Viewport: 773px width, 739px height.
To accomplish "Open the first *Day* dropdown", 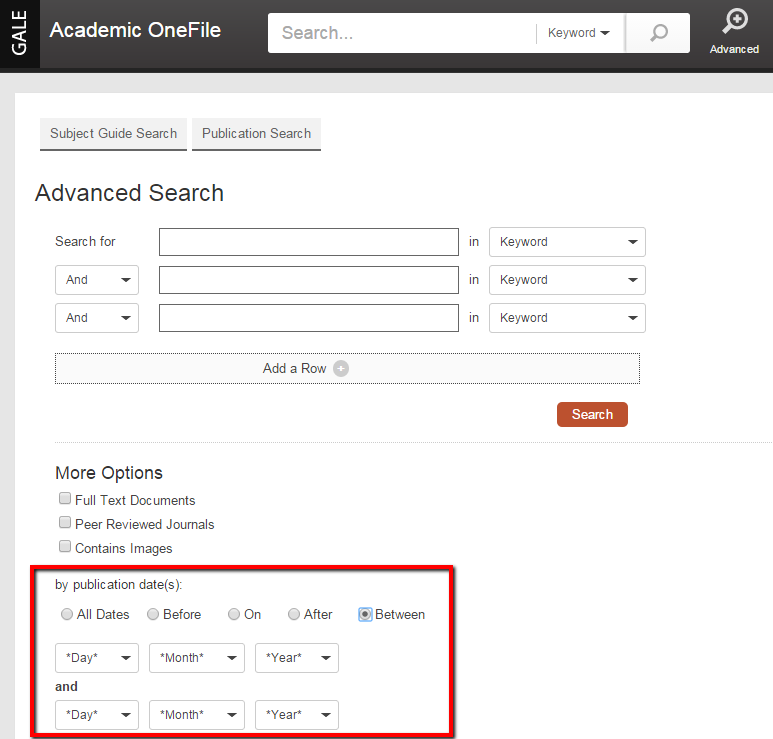I will (x=97, y=658).
